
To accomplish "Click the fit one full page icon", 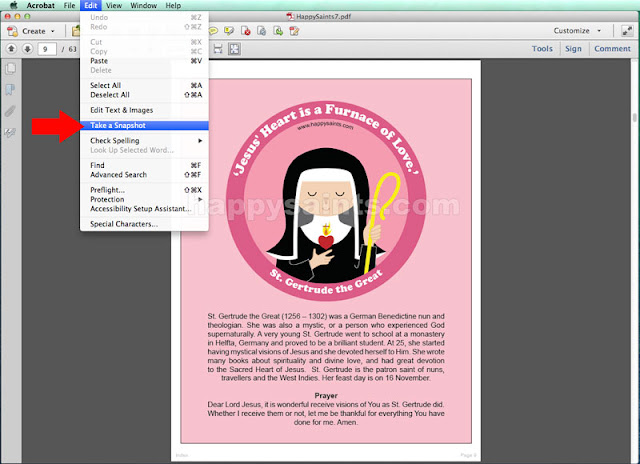I will coord(234,49).
